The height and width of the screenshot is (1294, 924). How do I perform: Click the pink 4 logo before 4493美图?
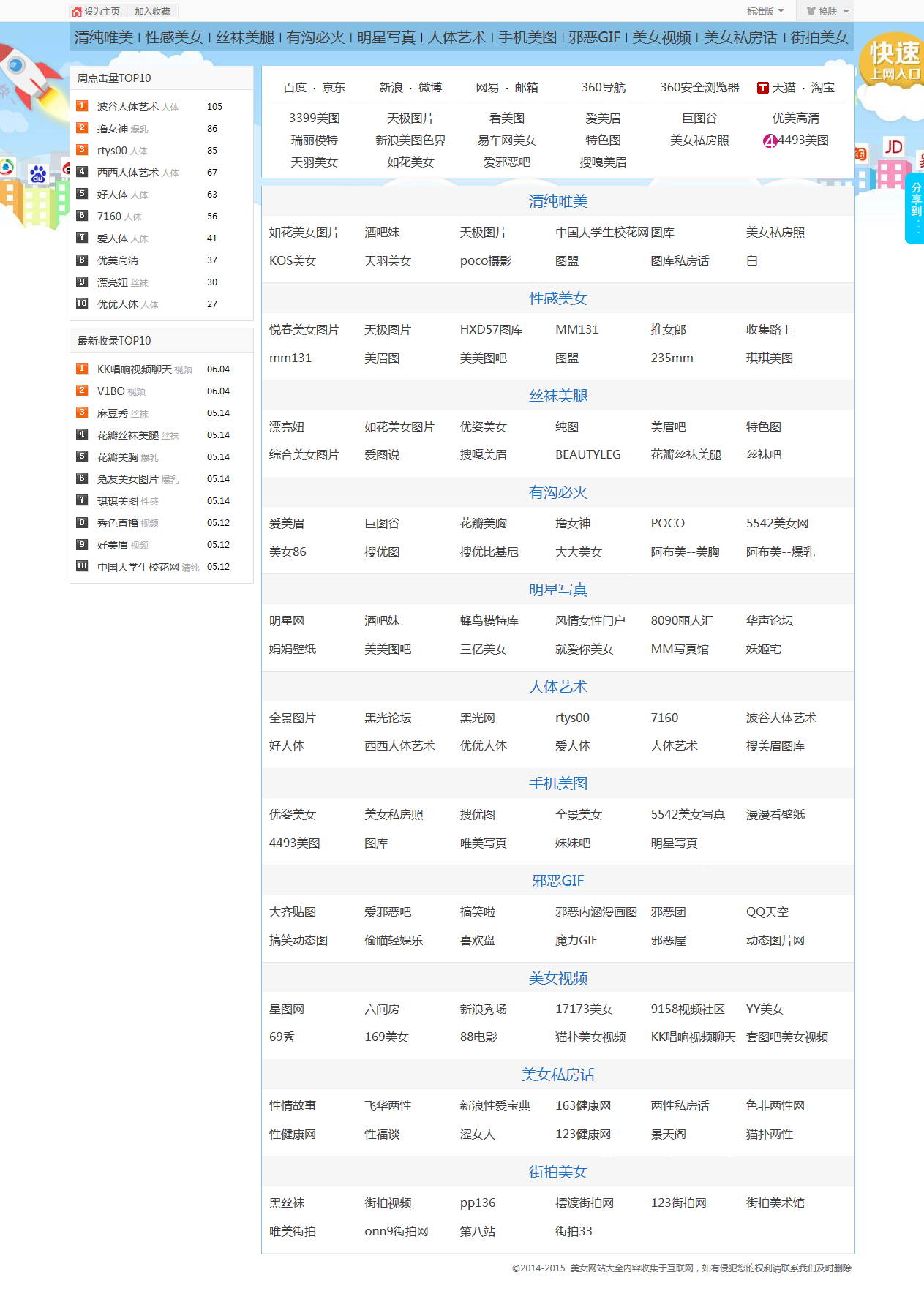click(770, 140)
